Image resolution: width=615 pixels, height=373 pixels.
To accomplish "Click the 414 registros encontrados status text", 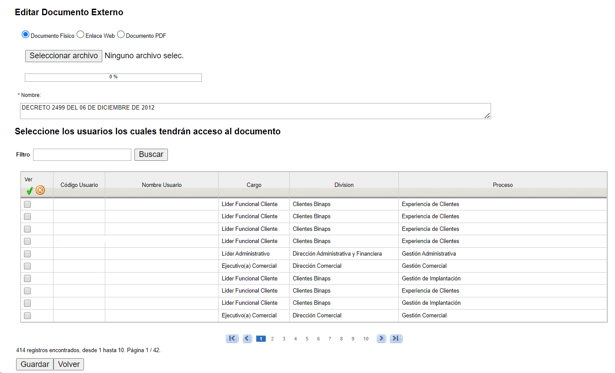I will click(88, 350).
